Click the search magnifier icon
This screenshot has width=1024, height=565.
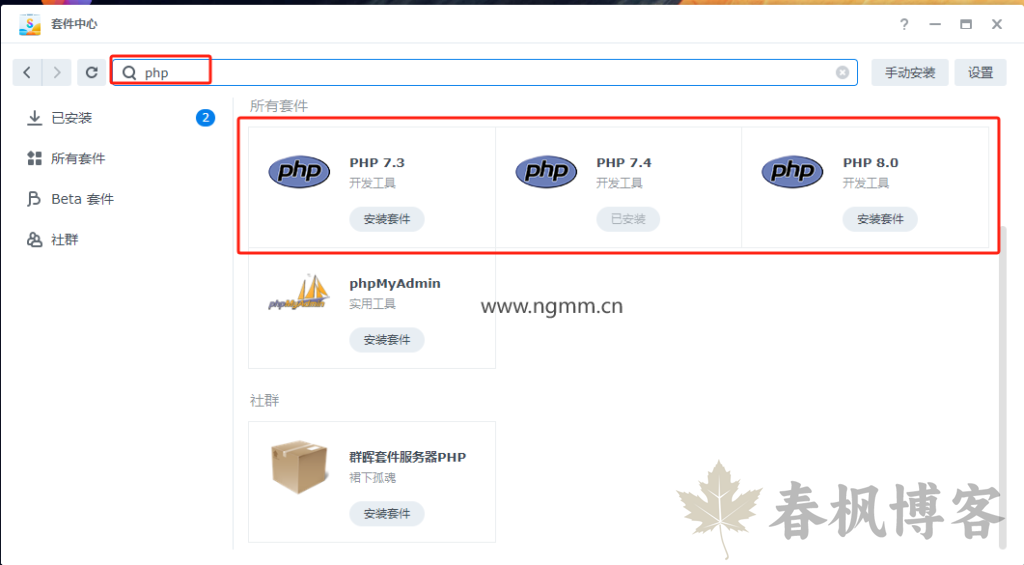[x=129, y=73]
